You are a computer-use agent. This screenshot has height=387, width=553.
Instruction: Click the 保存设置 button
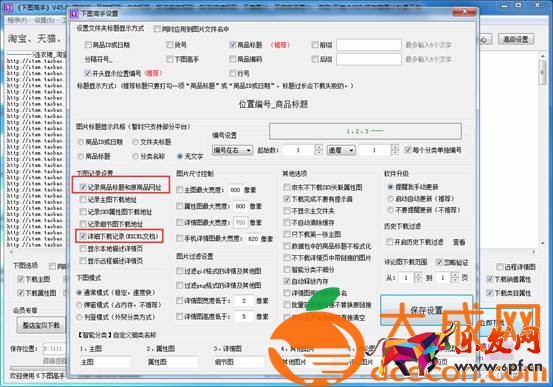(x=426, y=310)
